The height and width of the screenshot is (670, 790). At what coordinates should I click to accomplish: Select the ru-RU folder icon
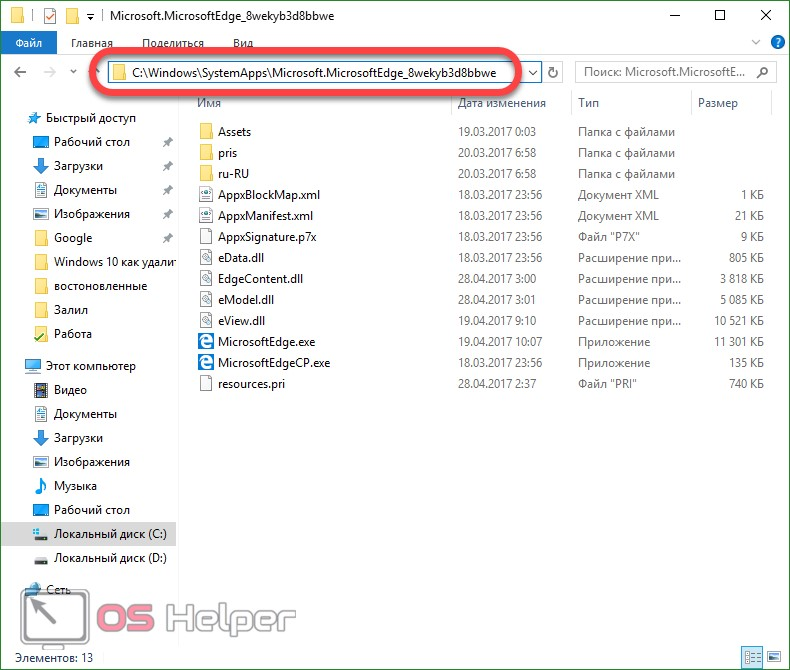pos(206,173)
